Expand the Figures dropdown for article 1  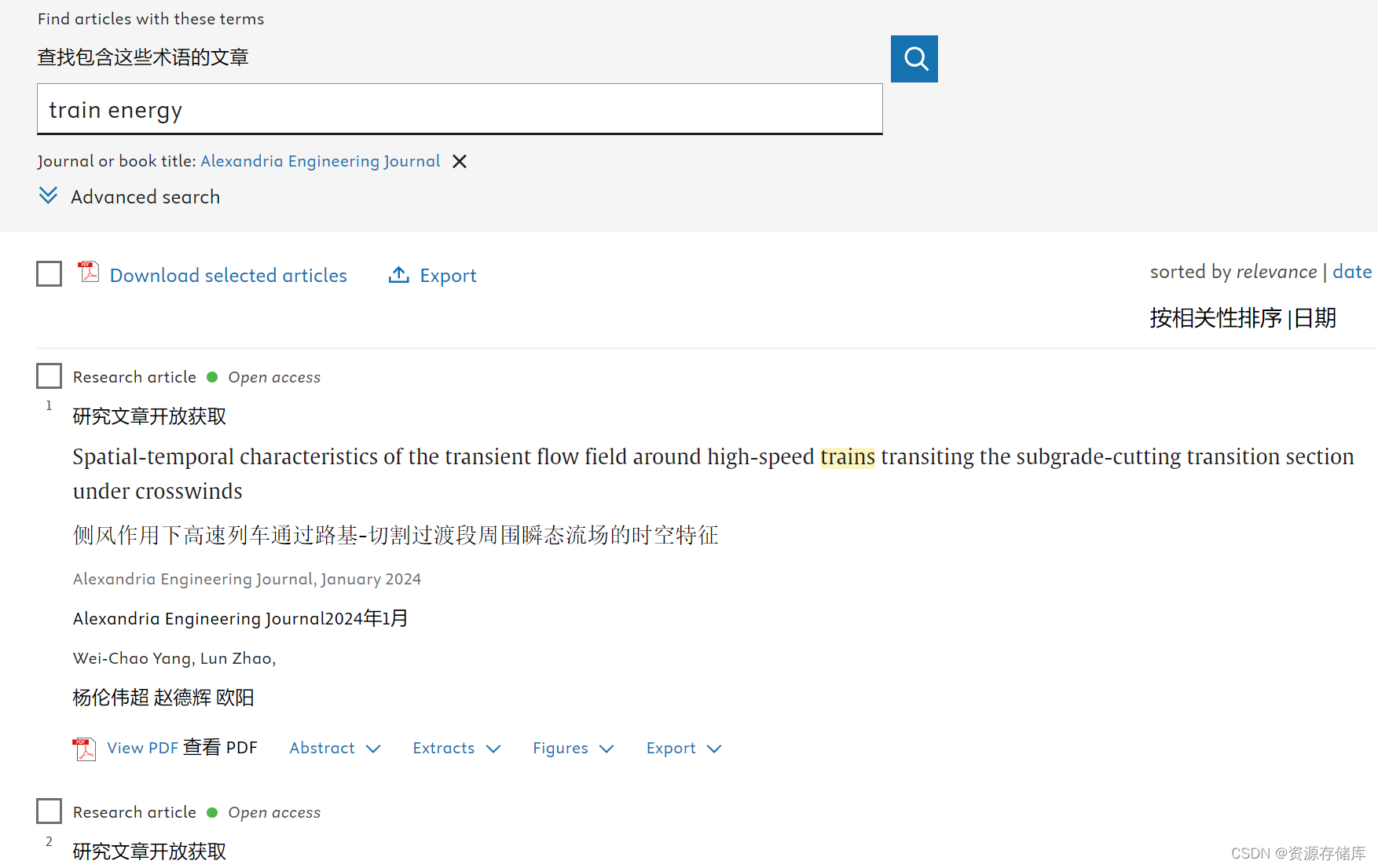(574, 749)
